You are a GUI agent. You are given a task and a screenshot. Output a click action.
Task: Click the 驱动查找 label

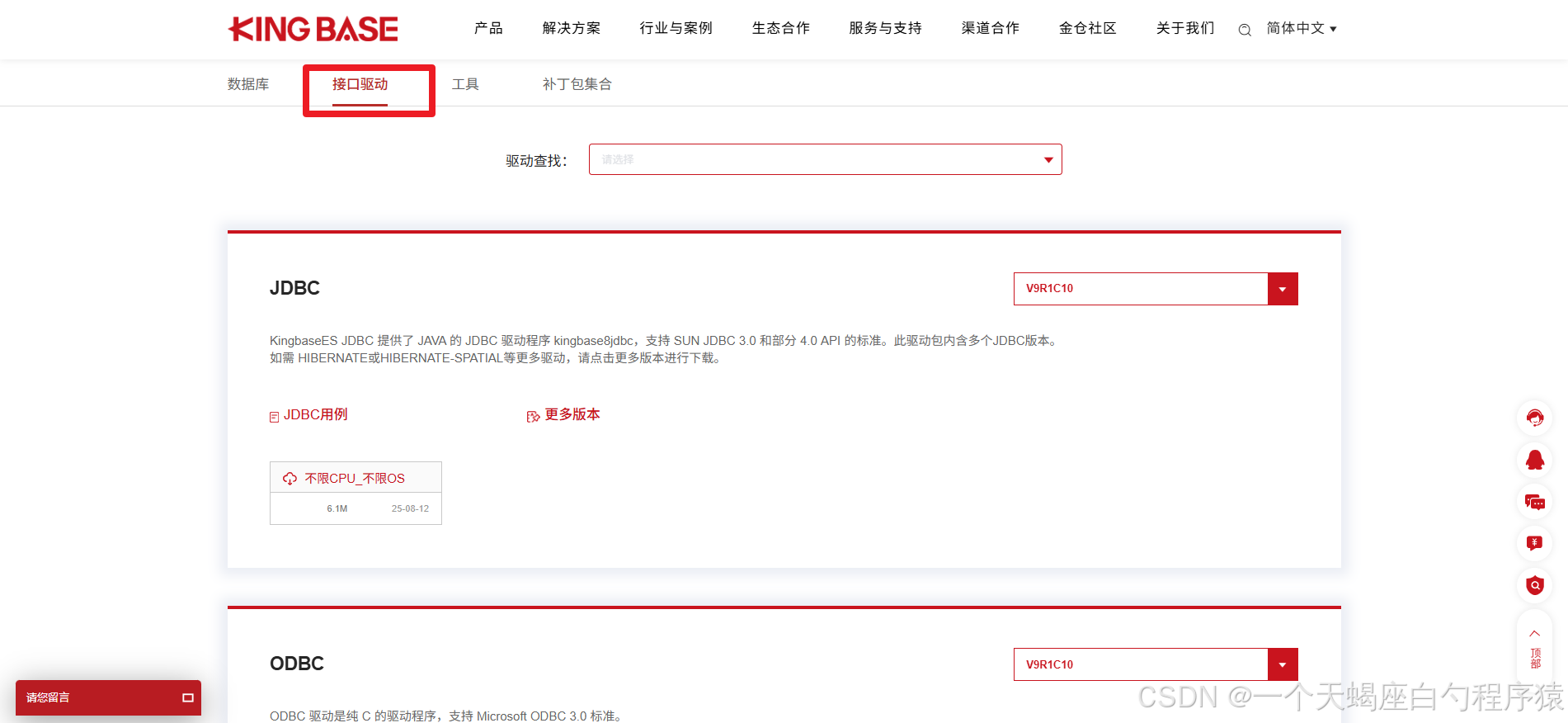coord(537,161)
